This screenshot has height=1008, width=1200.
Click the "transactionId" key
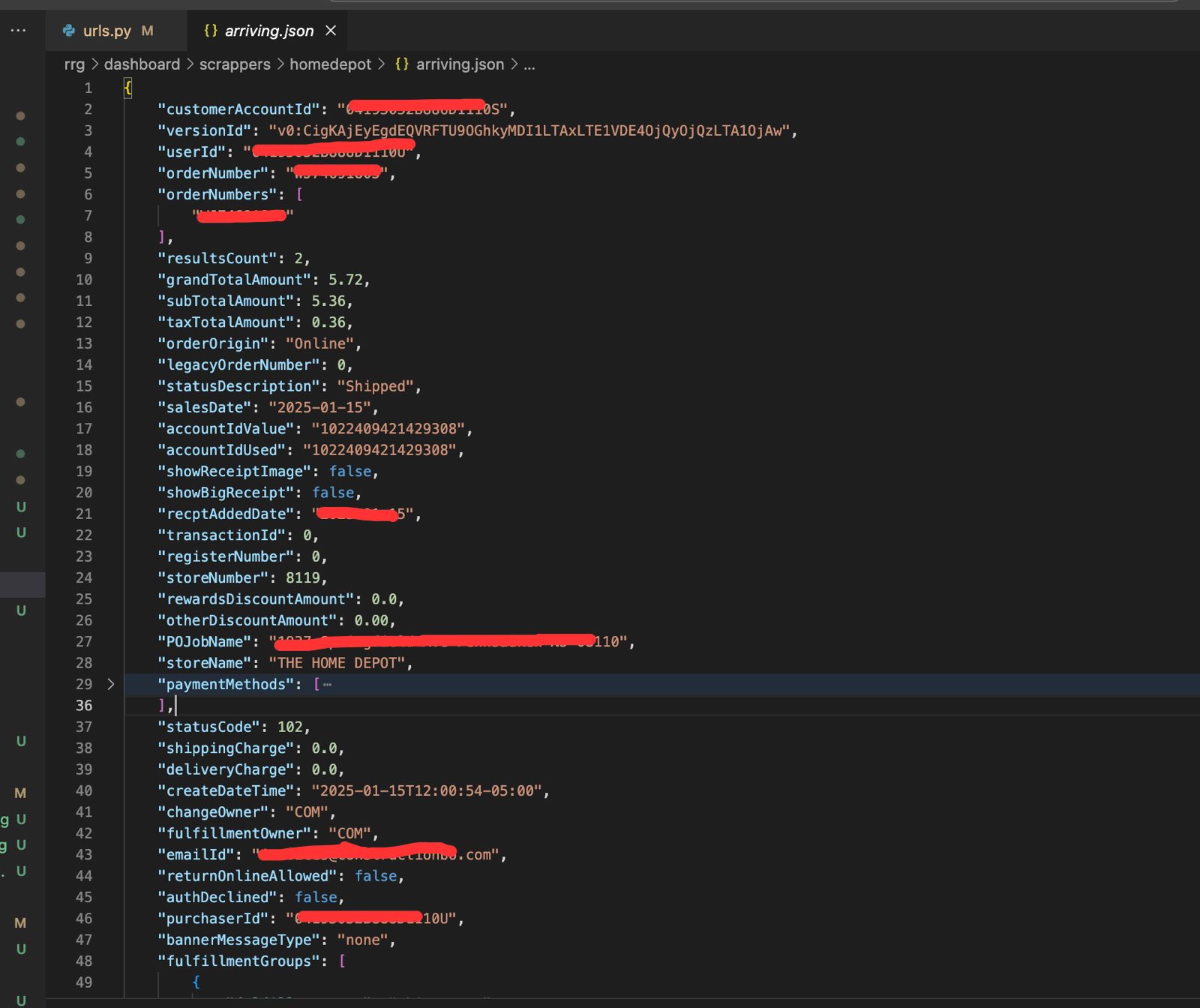(x=221, y=535)
